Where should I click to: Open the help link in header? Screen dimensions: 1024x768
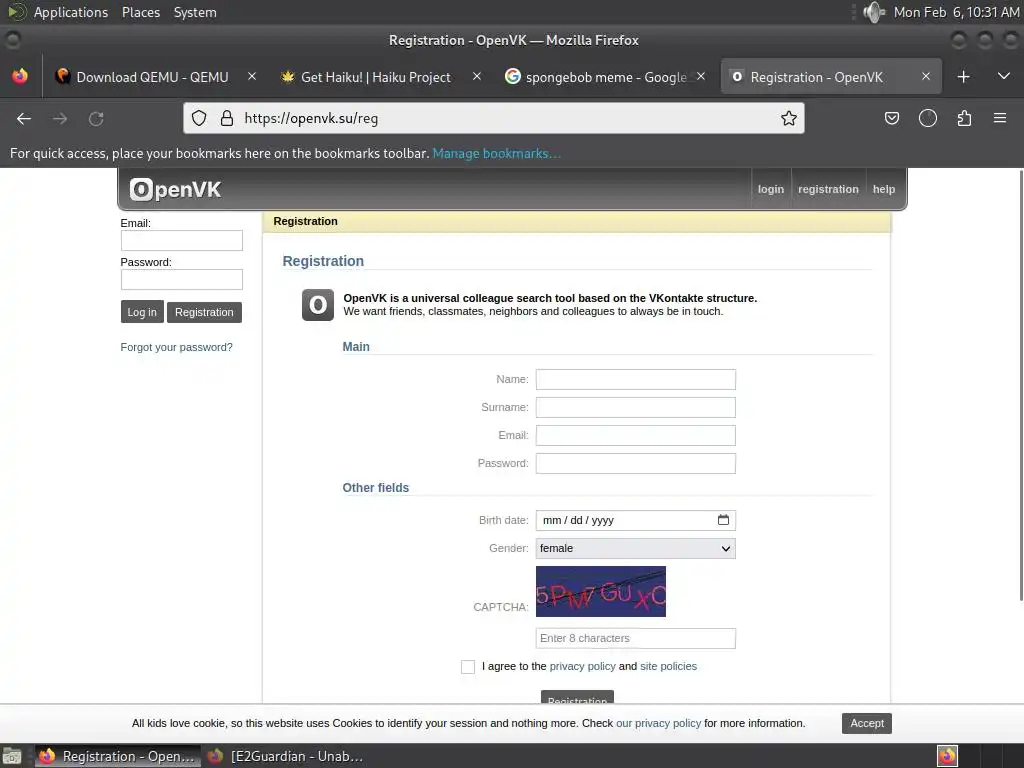pyautogui.click(x=884, y=189)
